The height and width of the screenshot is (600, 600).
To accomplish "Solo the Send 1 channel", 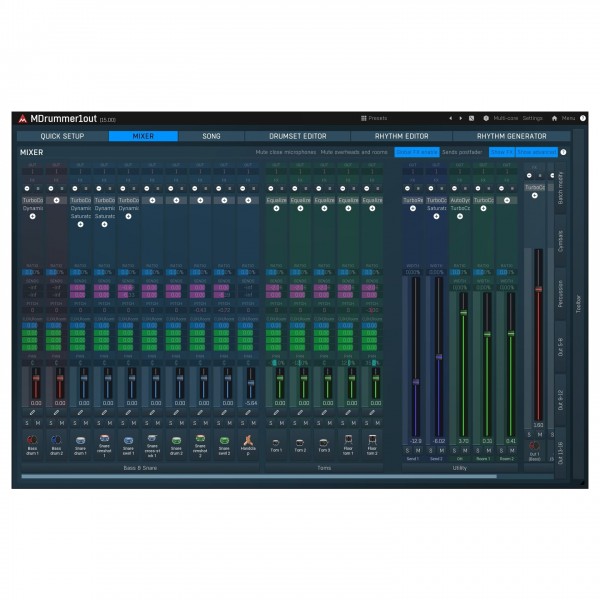I will (x=410, y=450).
